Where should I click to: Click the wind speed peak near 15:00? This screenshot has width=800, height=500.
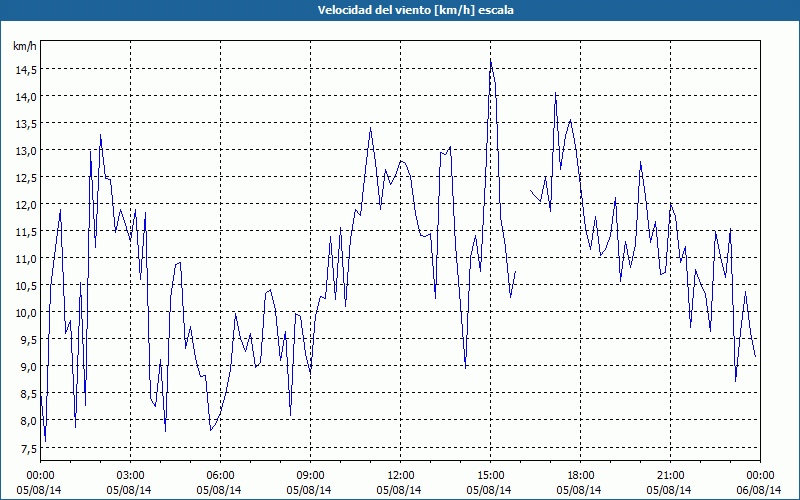(491, 62)
